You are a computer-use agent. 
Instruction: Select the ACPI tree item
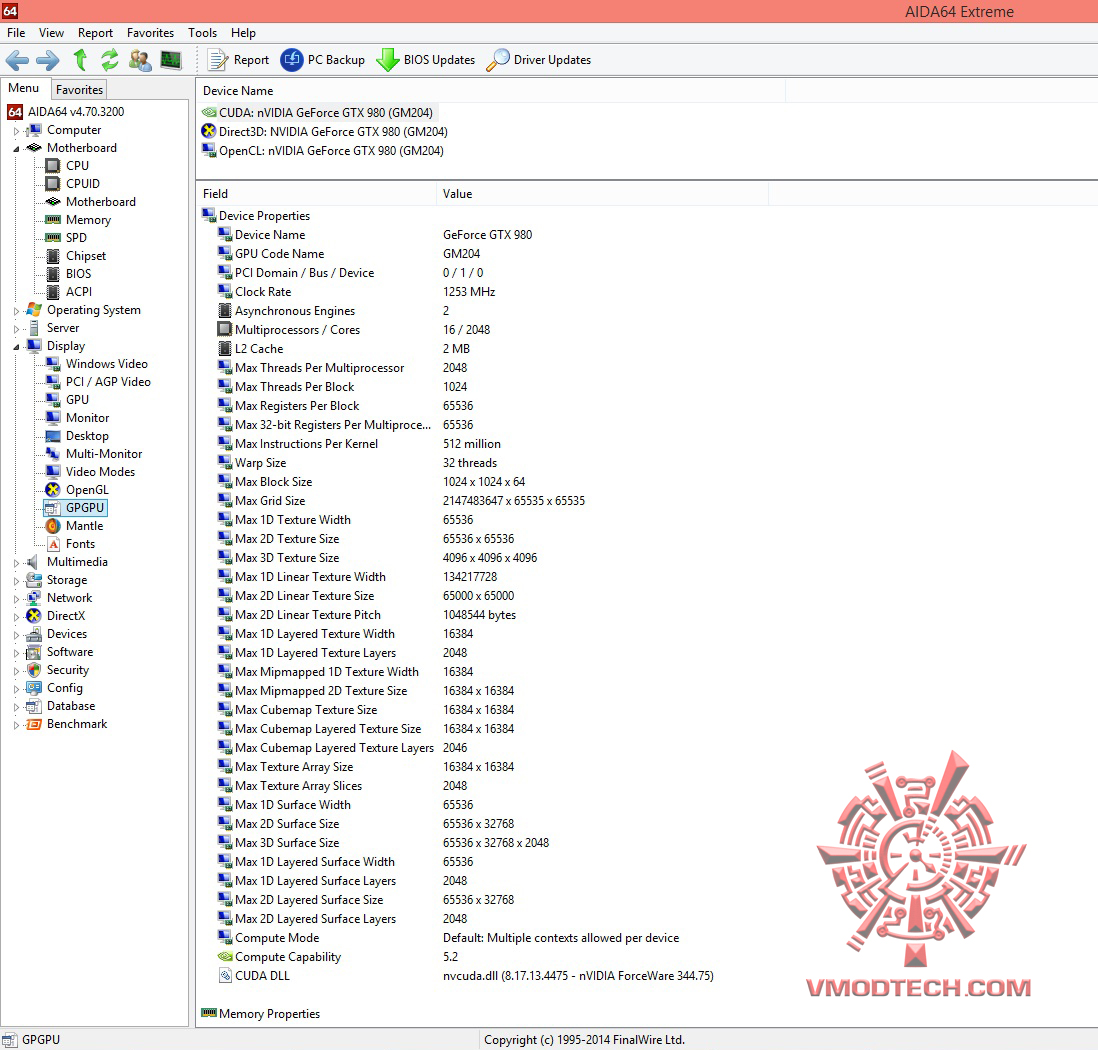click(x=79, y=292)
